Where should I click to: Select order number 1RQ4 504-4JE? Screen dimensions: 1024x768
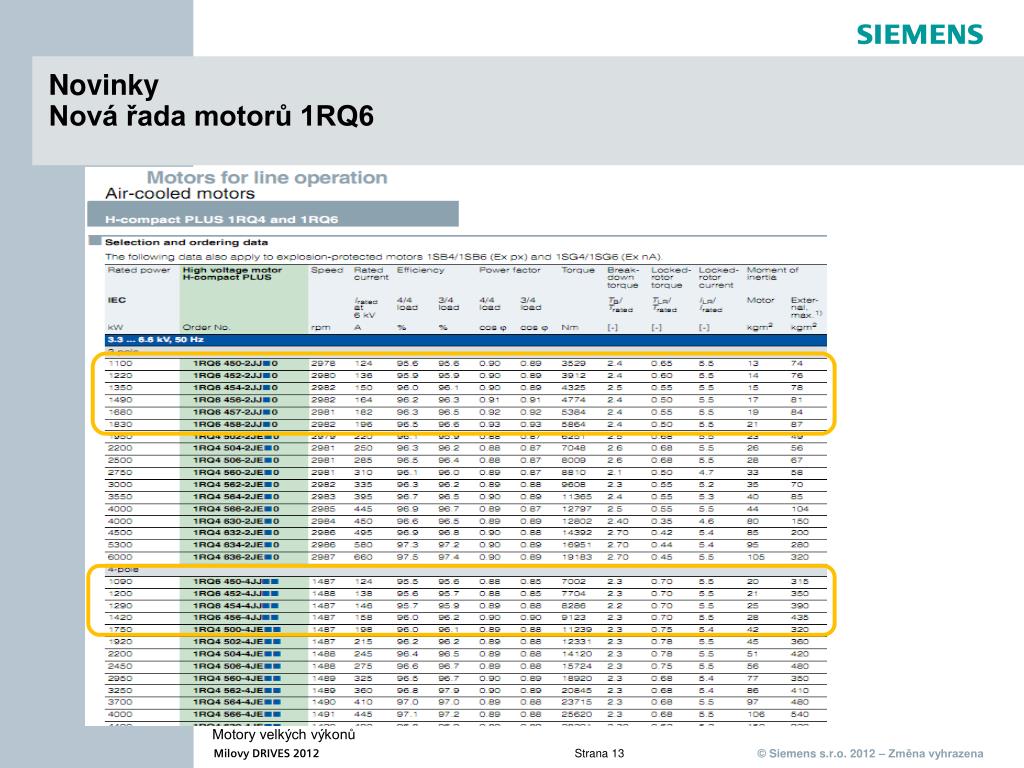236,654
